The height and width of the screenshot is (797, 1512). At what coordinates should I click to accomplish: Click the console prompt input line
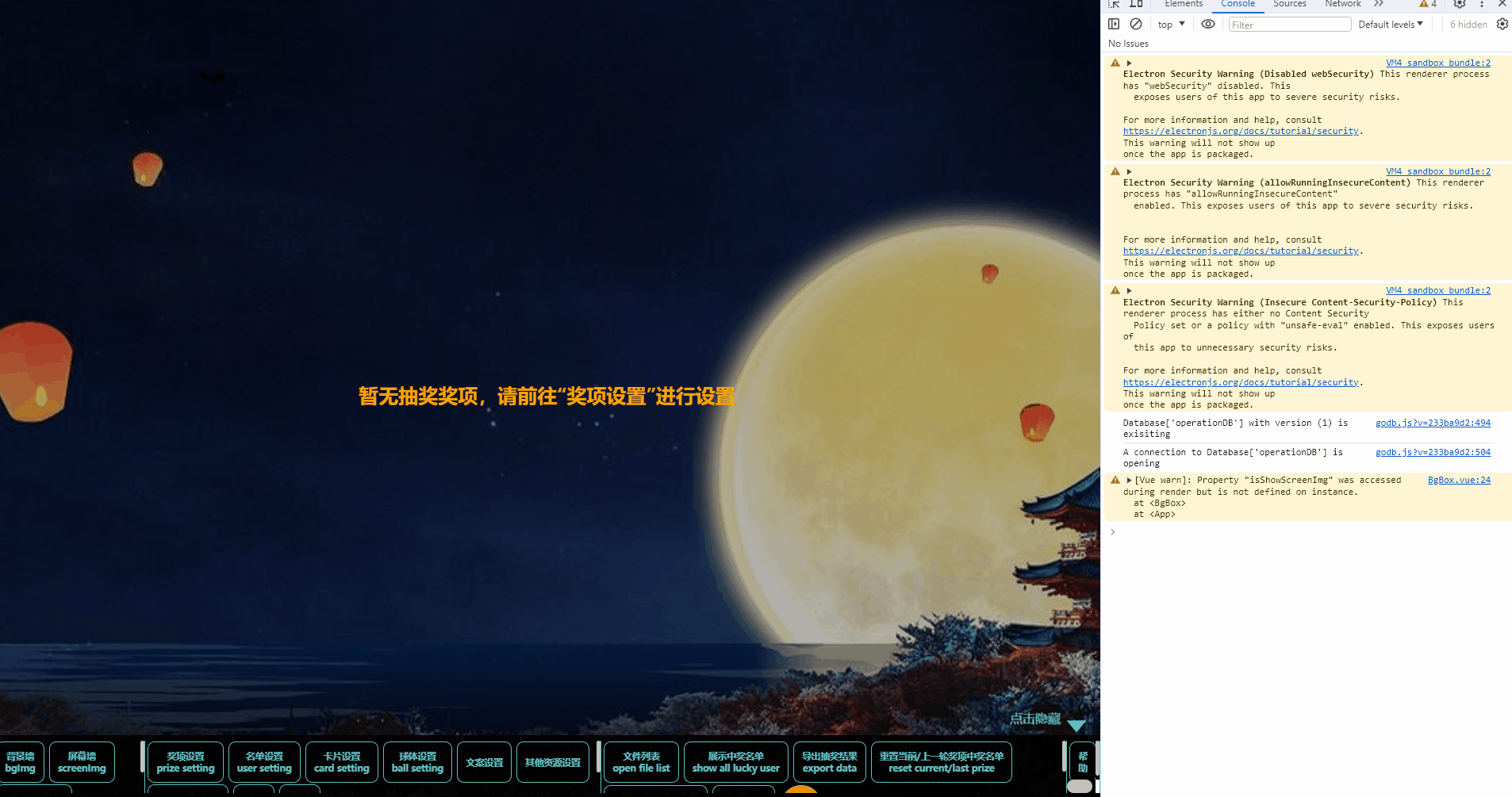(x=1309, y=532)
